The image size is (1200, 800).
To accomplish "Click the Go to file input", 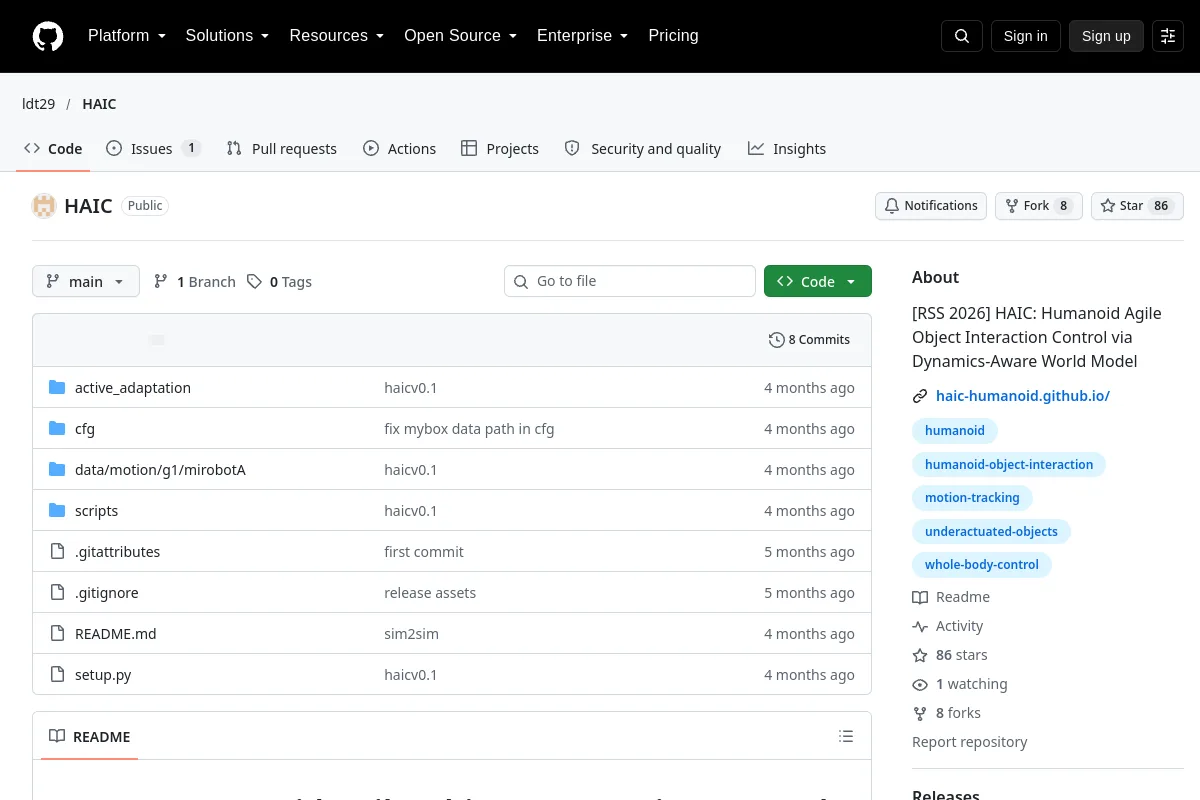I will (630, 281).
